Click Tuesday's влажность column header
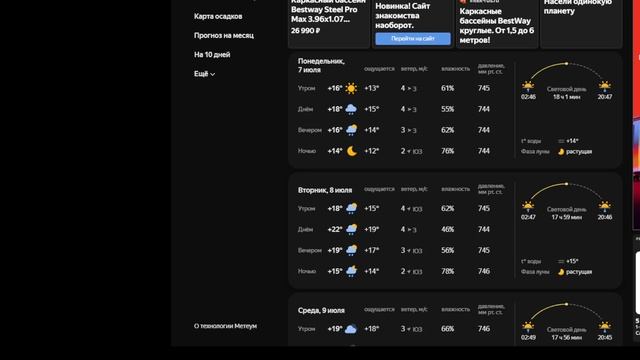Screen dimensions: 640x360 coord(456,189)
